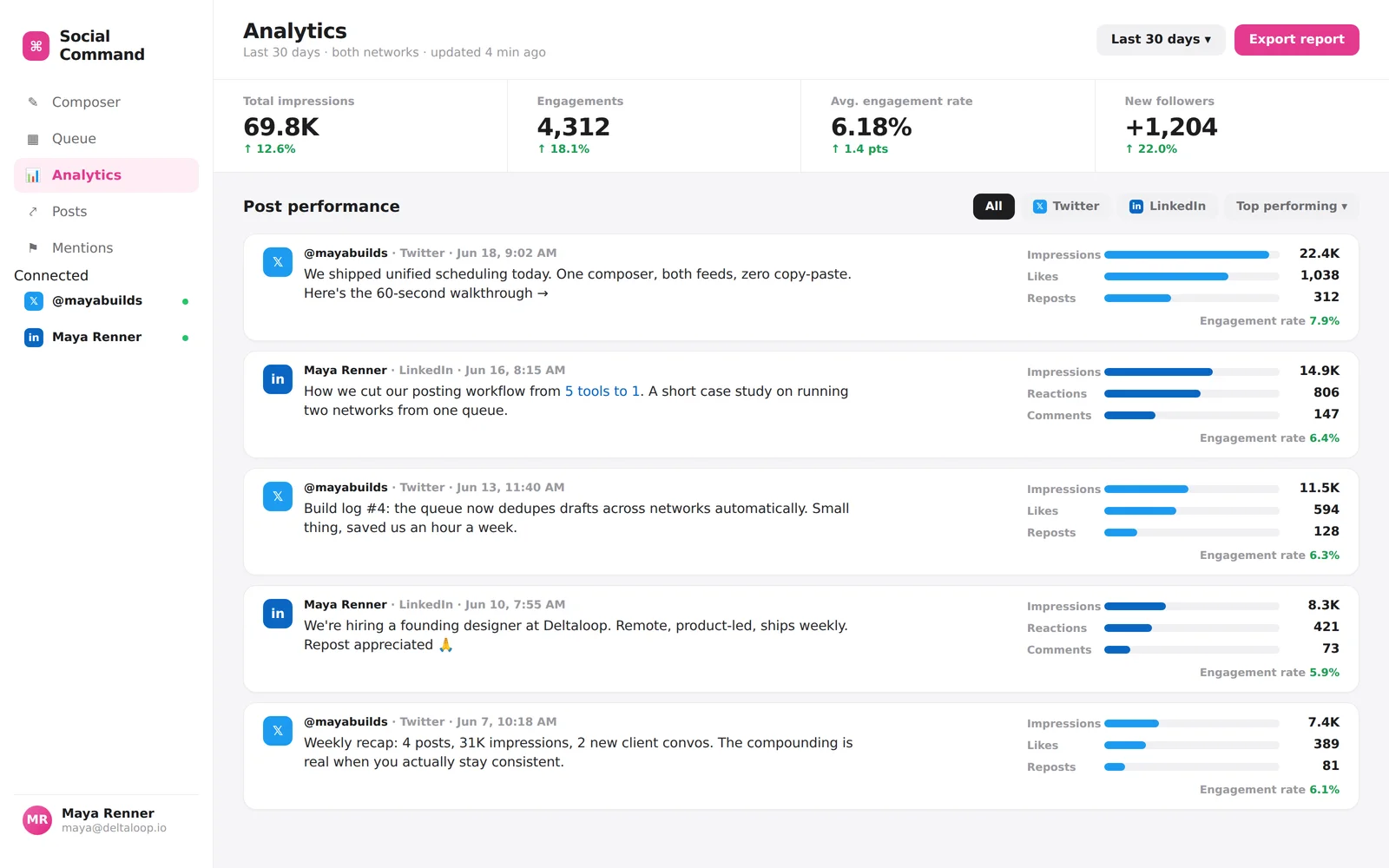The height and width of the screenshot is (868, 1389).
Task: Click the in icon inside LinkedIn filter
Action: pyautogui.click(x=1136, y=207)
